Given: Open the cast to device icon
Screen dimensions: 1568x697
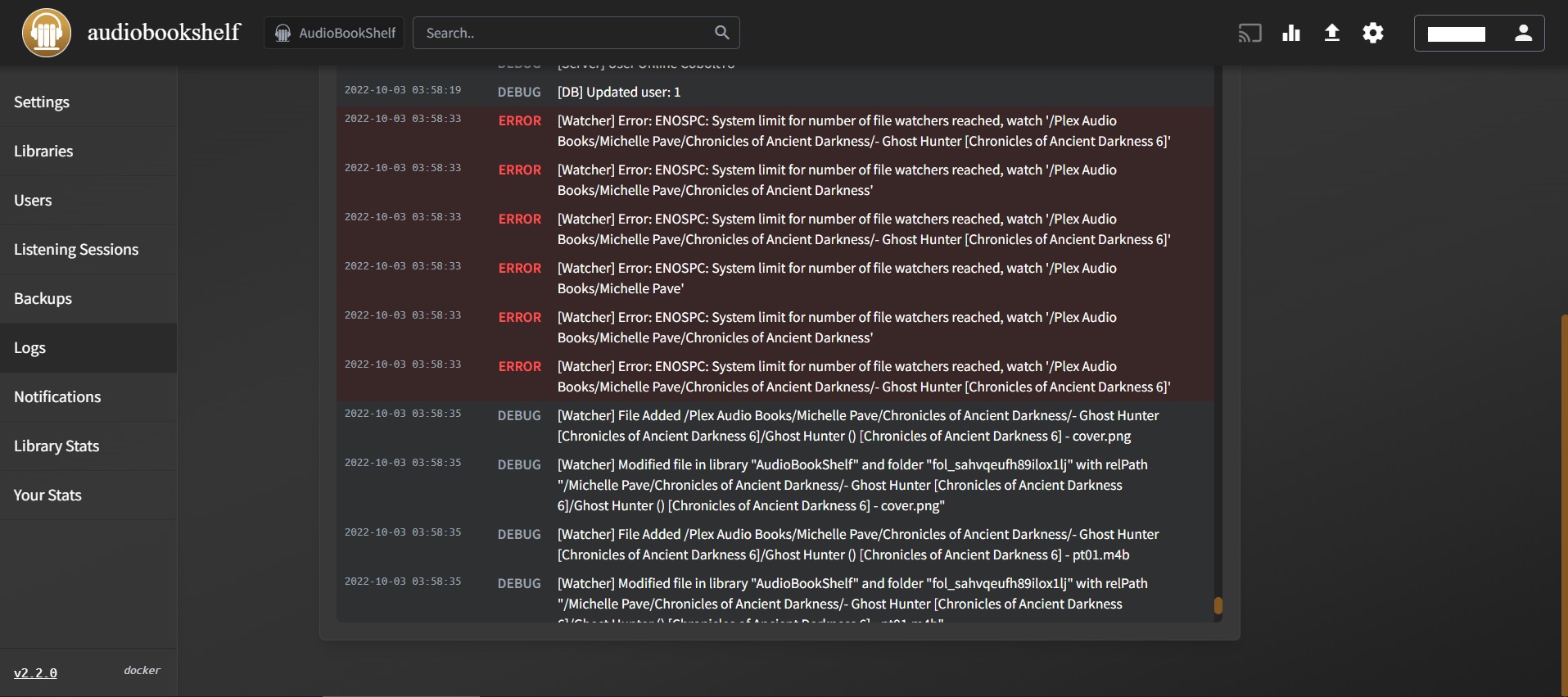Looking at the screenshot, I should coord(1249,33).
